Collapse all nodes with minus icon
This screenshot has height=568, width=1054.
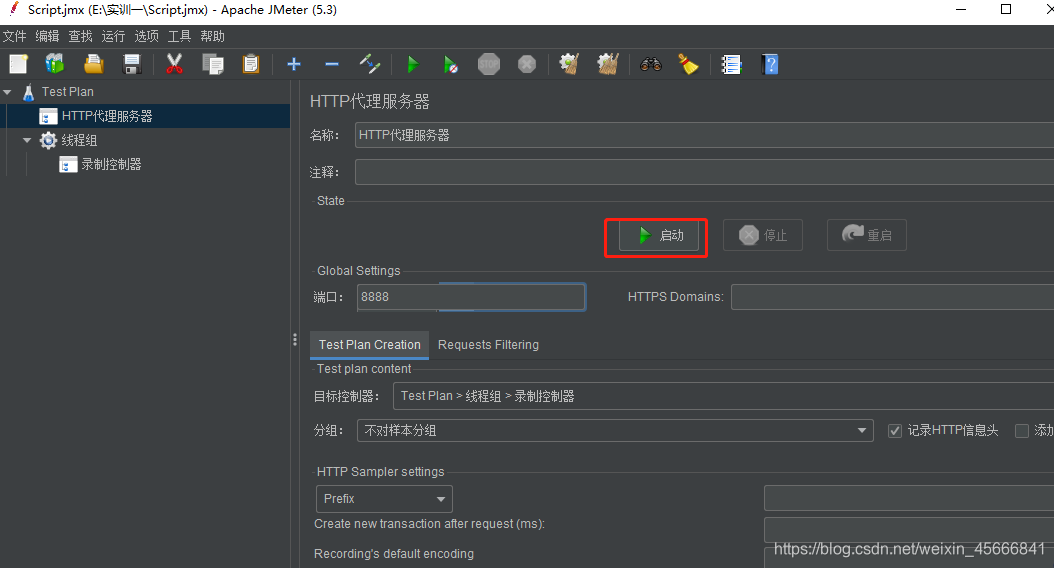[331, 65]
